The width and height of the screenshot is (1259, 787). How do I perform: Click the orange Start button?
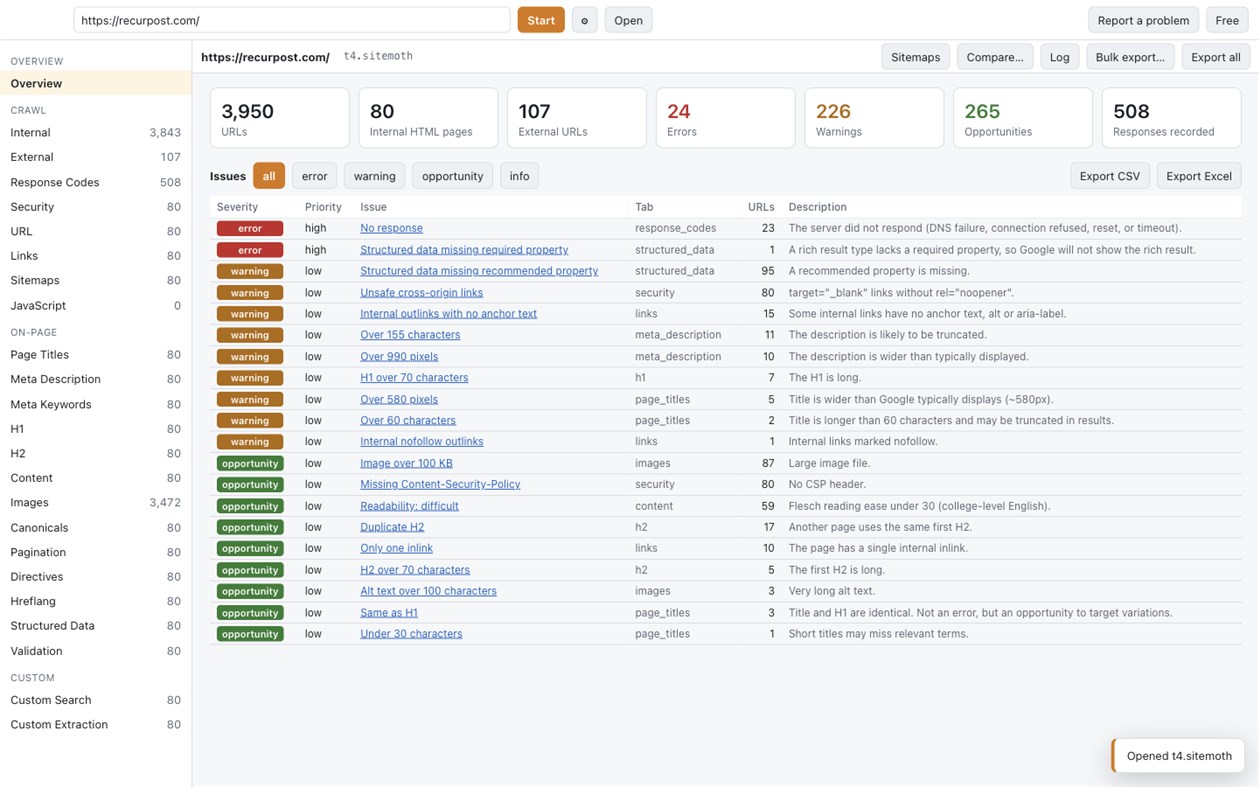point(541,20)
